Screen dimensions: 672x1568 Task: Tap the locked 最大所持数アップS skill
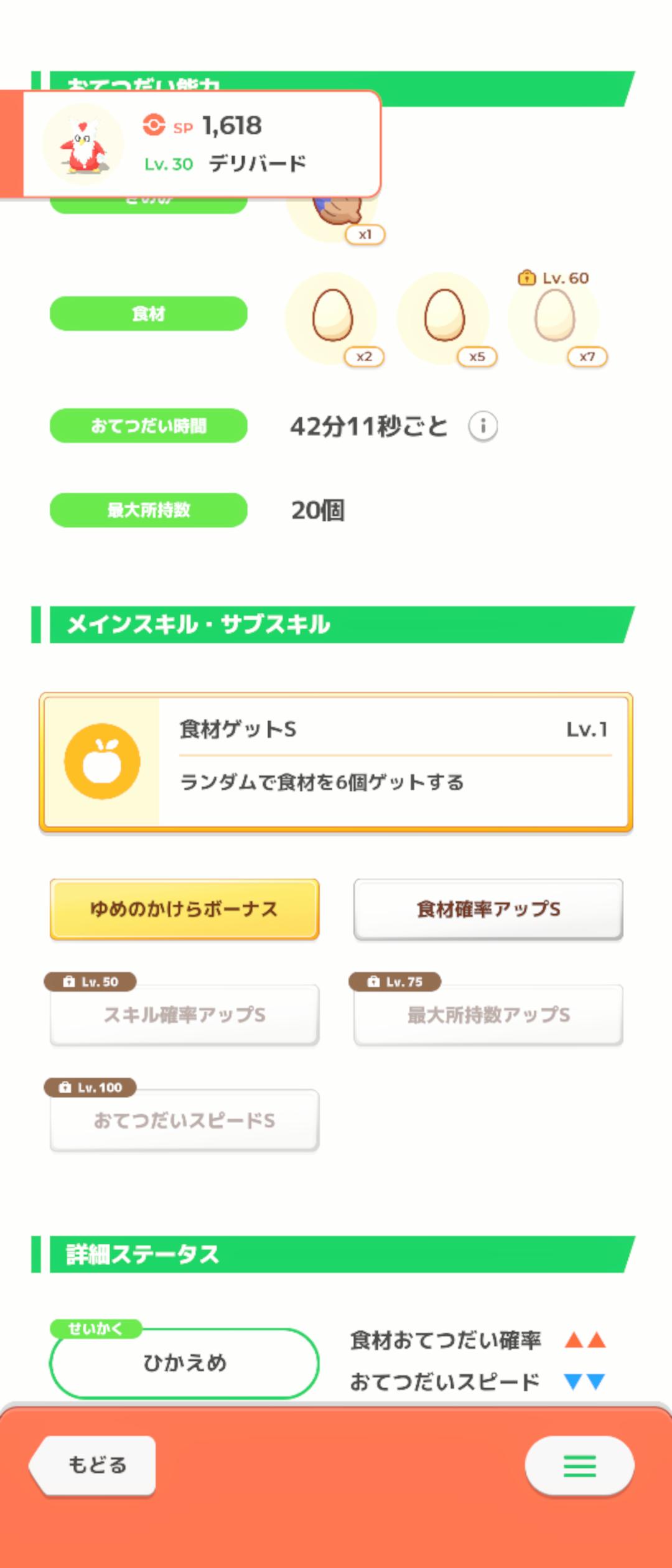click(x=488, y=1015)
